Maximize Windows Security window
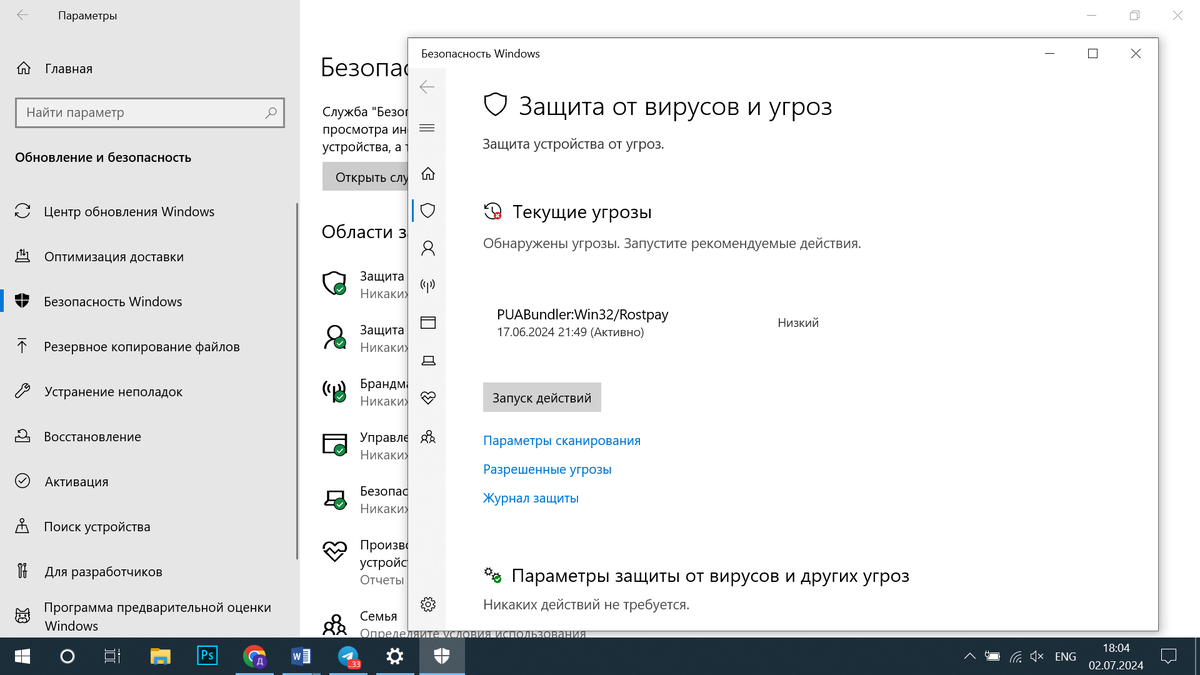 (x=1092, y=54)
